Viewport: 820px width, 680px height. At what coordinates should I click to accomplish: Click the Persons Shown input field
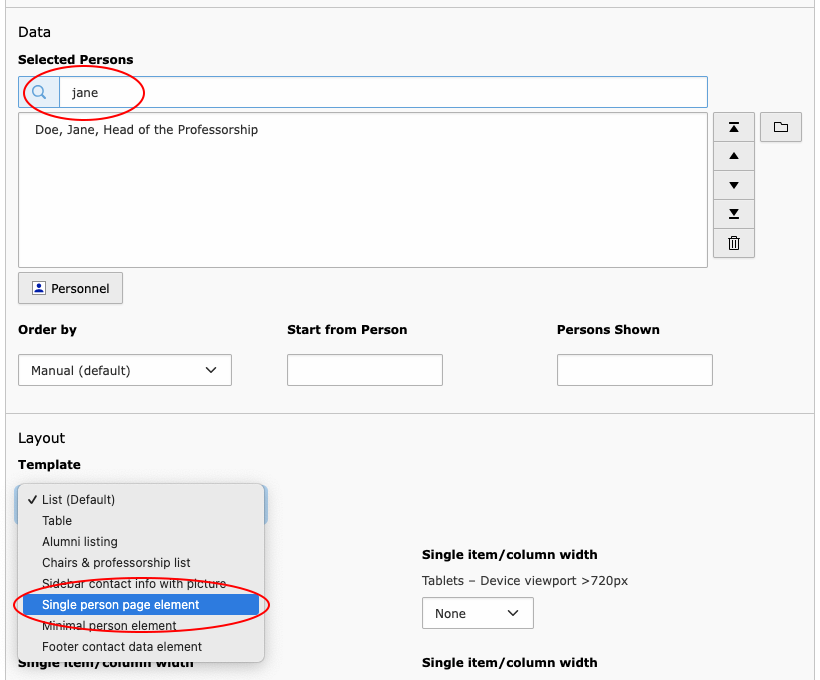[x=634, y=370]
